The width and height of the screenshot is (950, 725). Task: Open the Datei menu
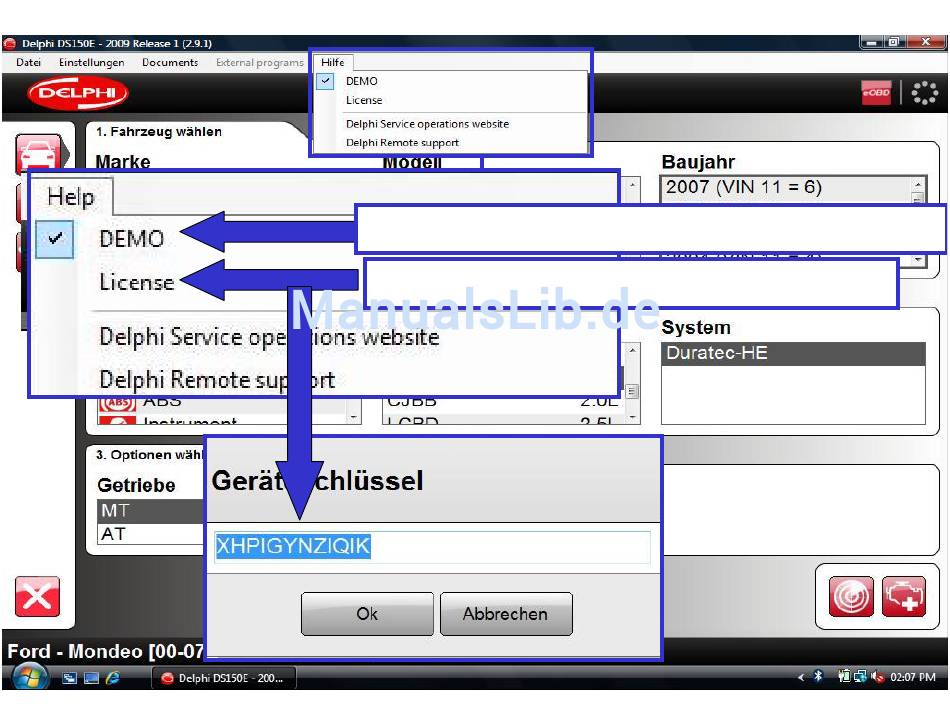coord(28,62)
